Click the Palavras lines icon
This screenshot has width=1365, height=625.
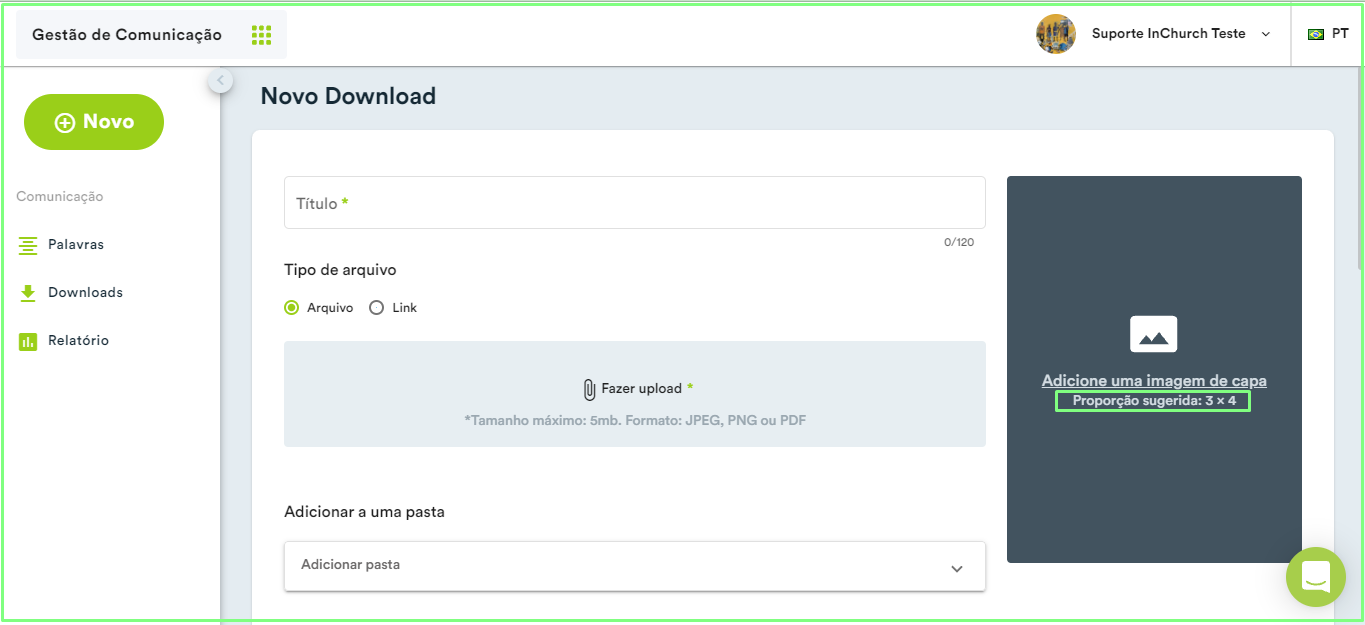28,245
